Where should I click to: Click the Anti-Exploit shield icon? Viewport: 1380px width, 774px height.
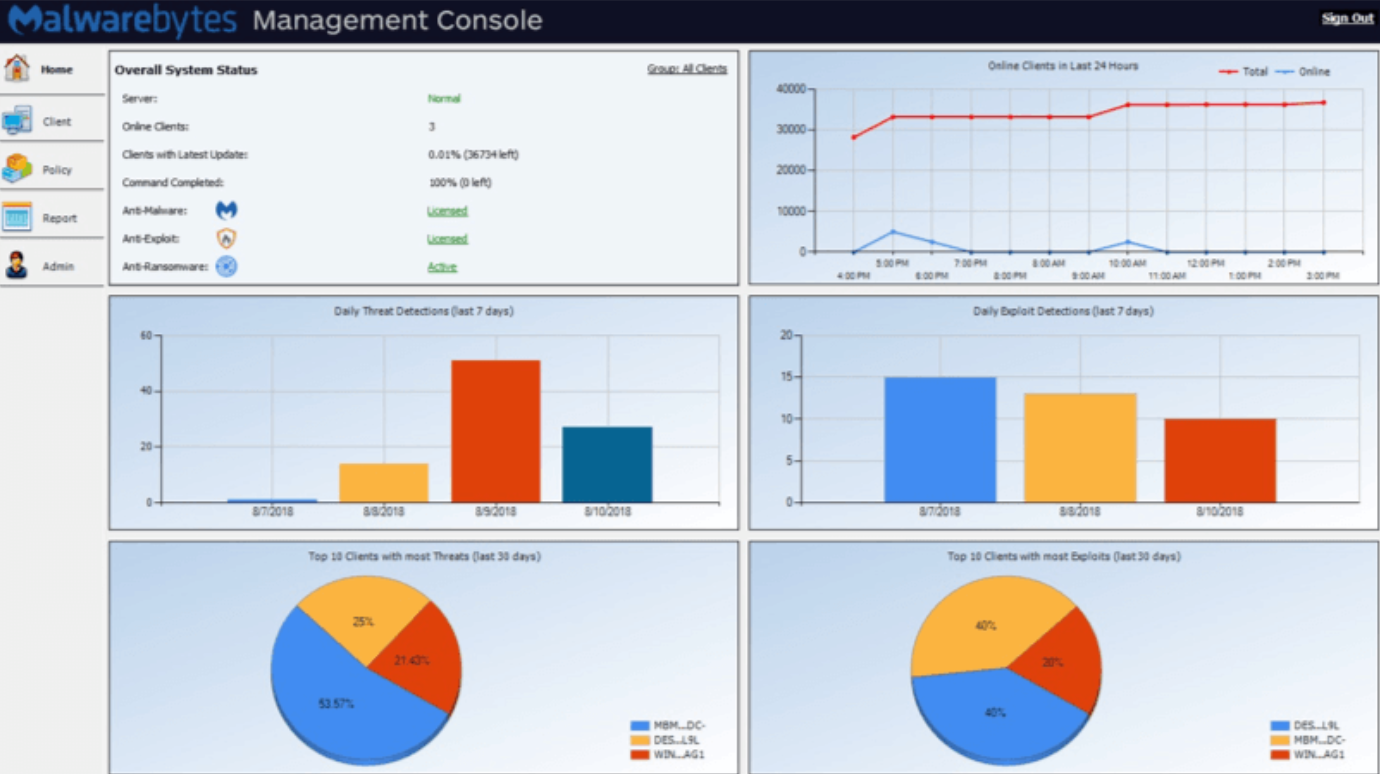(226, 239)
